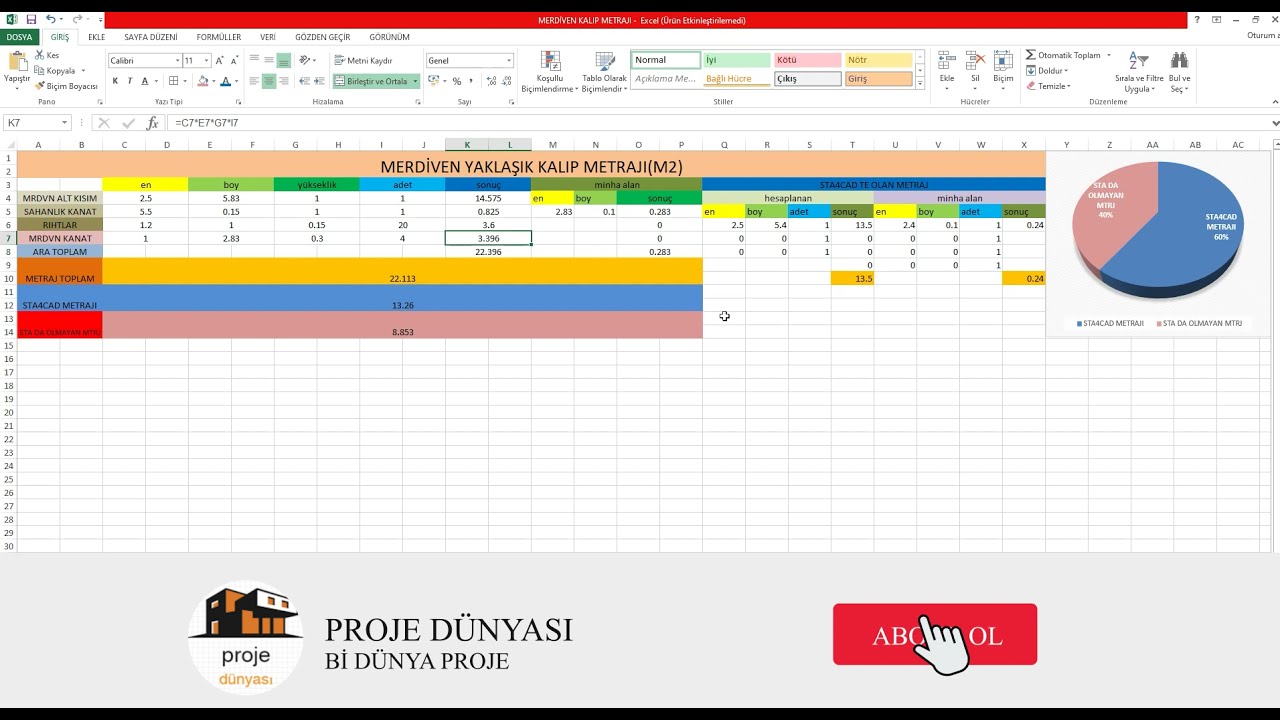Click the percent style icon
The image size is (1280, 720).
coord(457,81)
